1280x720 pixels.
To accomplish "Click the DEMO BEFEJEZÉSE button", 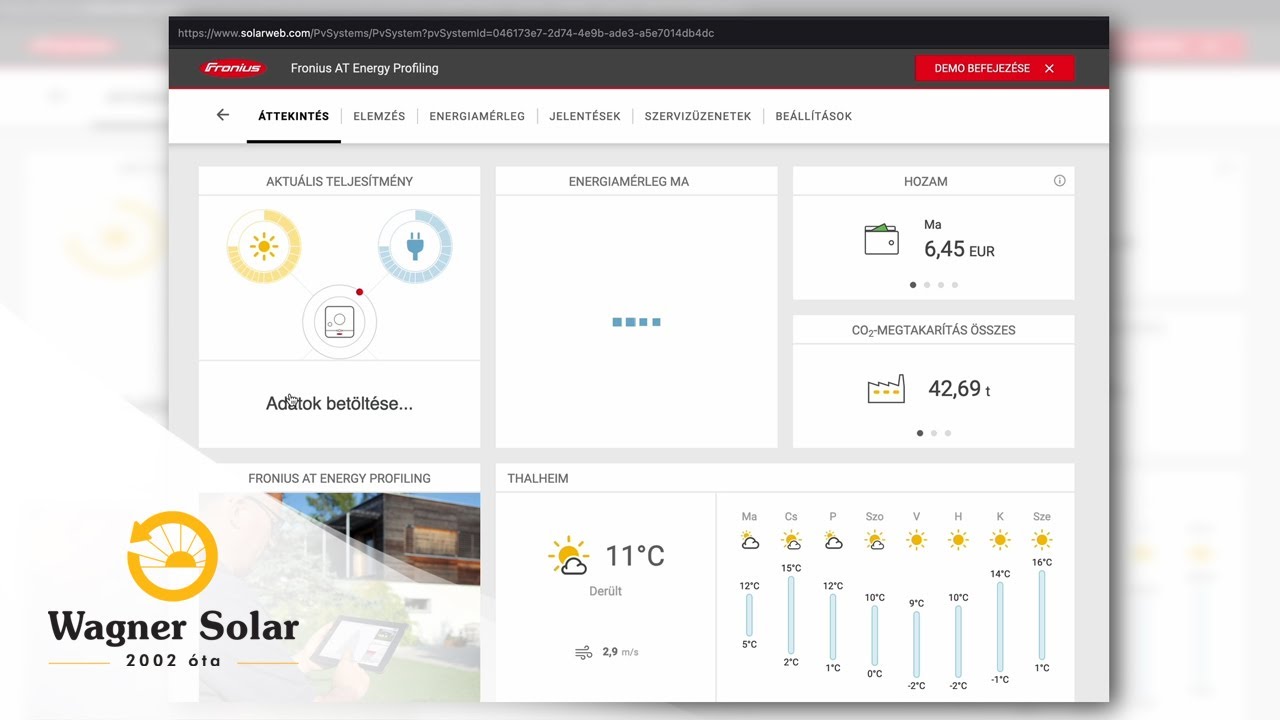I will pyautogui.click(x=995, y=68).
